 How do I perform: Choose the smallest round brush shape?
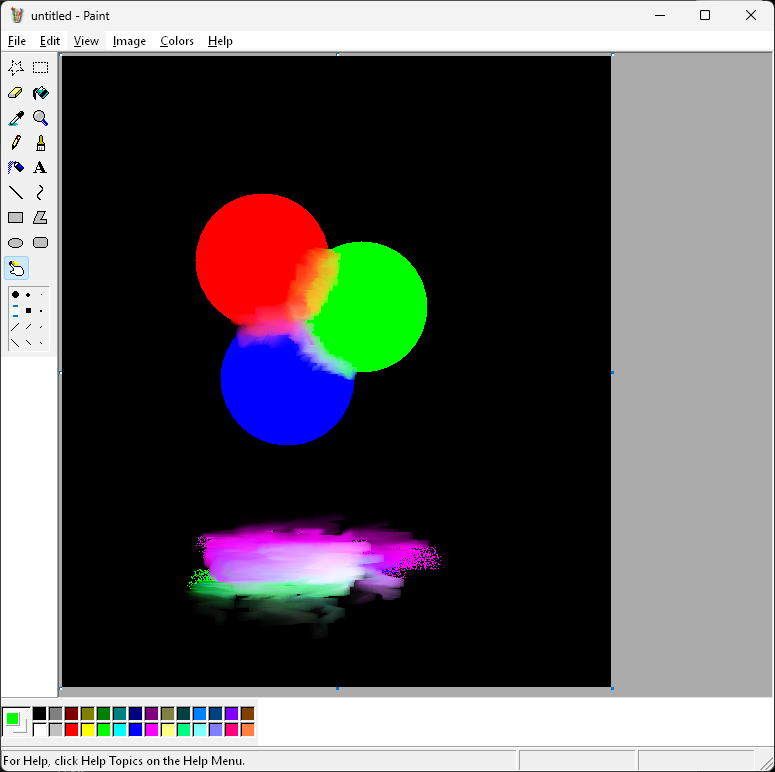[x=41, y=295]
